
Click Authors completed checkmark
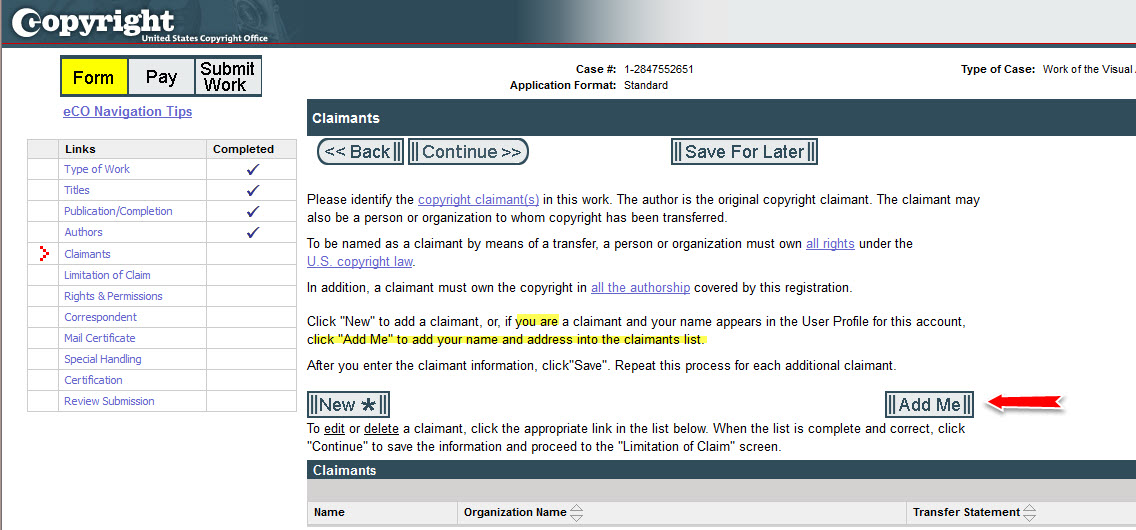(x=252, y=232)
